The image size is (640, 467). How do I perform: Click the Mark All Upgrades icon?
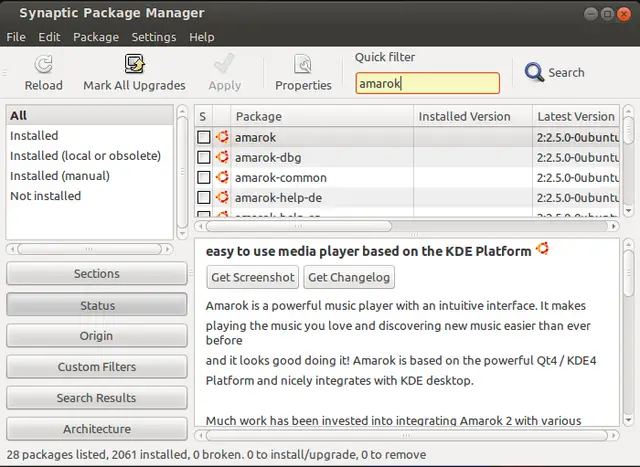click(134, 64)
